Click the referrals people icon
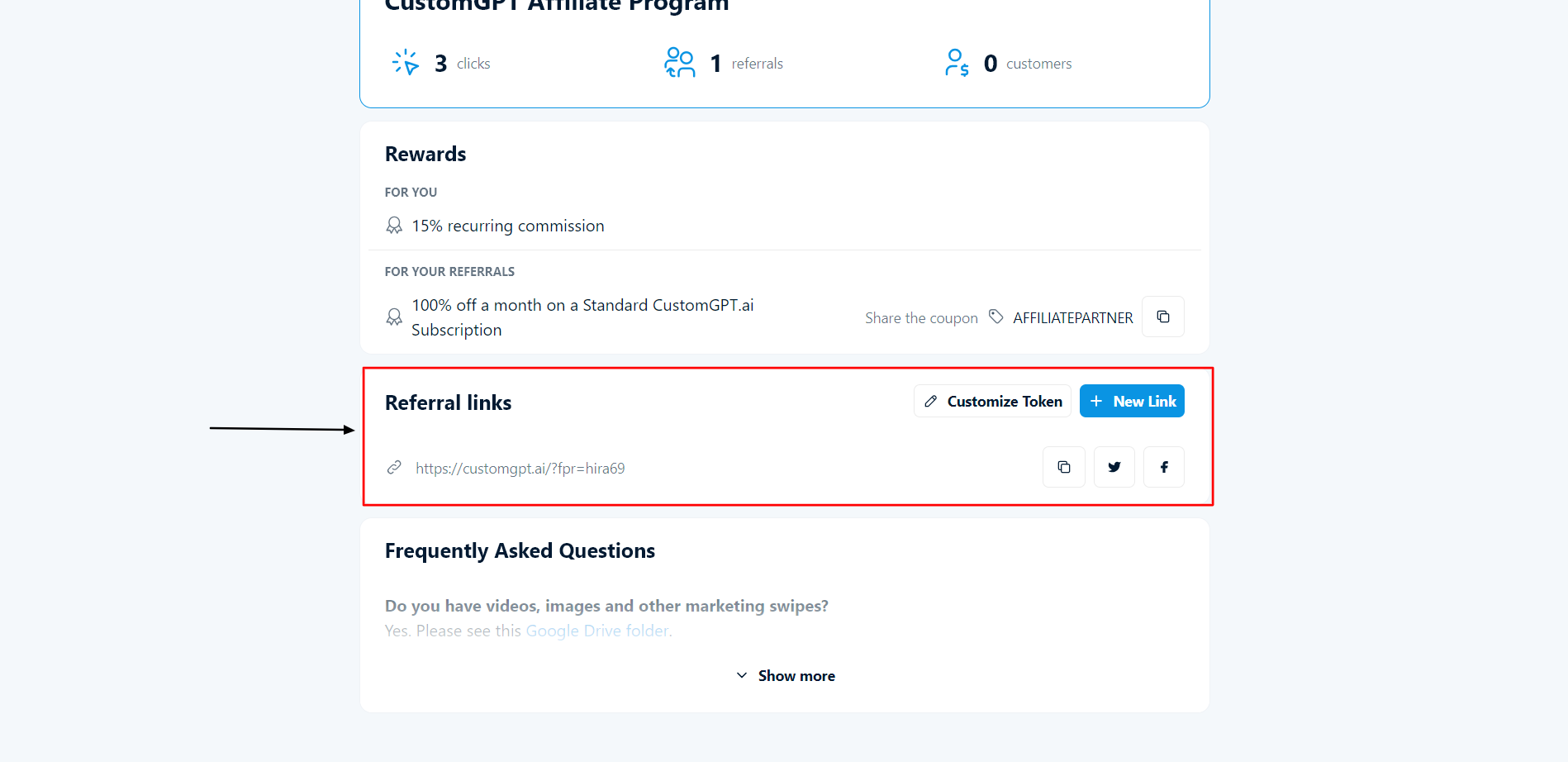1568x762 pixels. click(x=680, y=63)
